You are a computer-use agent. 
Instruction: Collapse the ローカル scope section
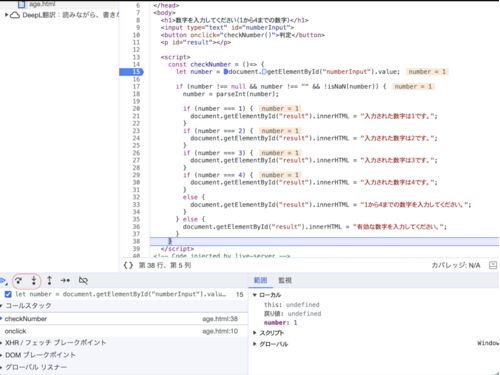[255, 295]
